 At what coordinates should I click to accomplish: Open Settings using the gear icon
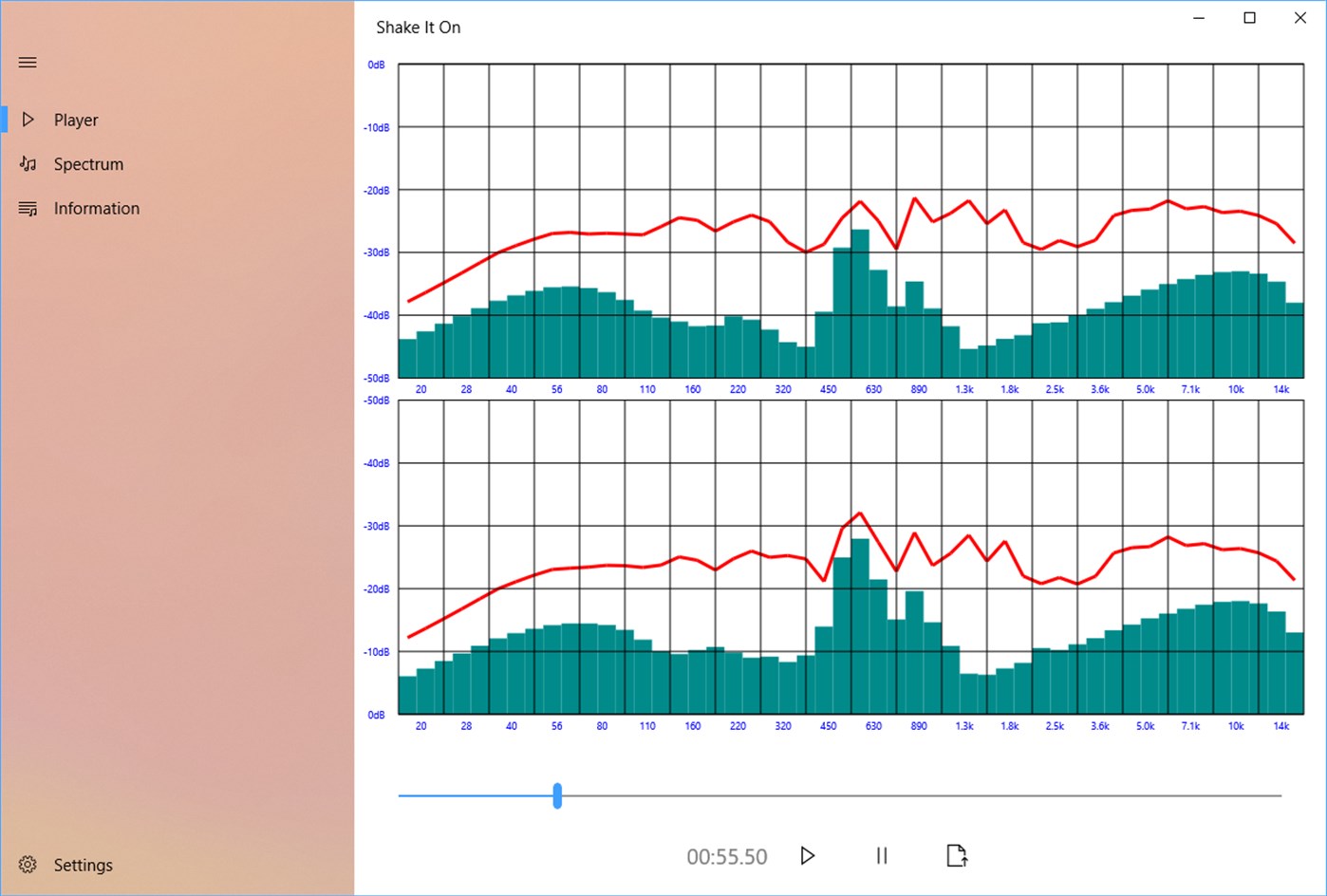27,865
